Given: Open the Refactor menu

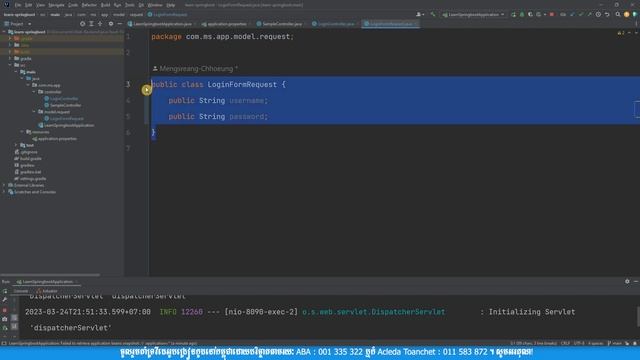Looking at the screenshot, I should pyautogui.click(x=89, y=5).
